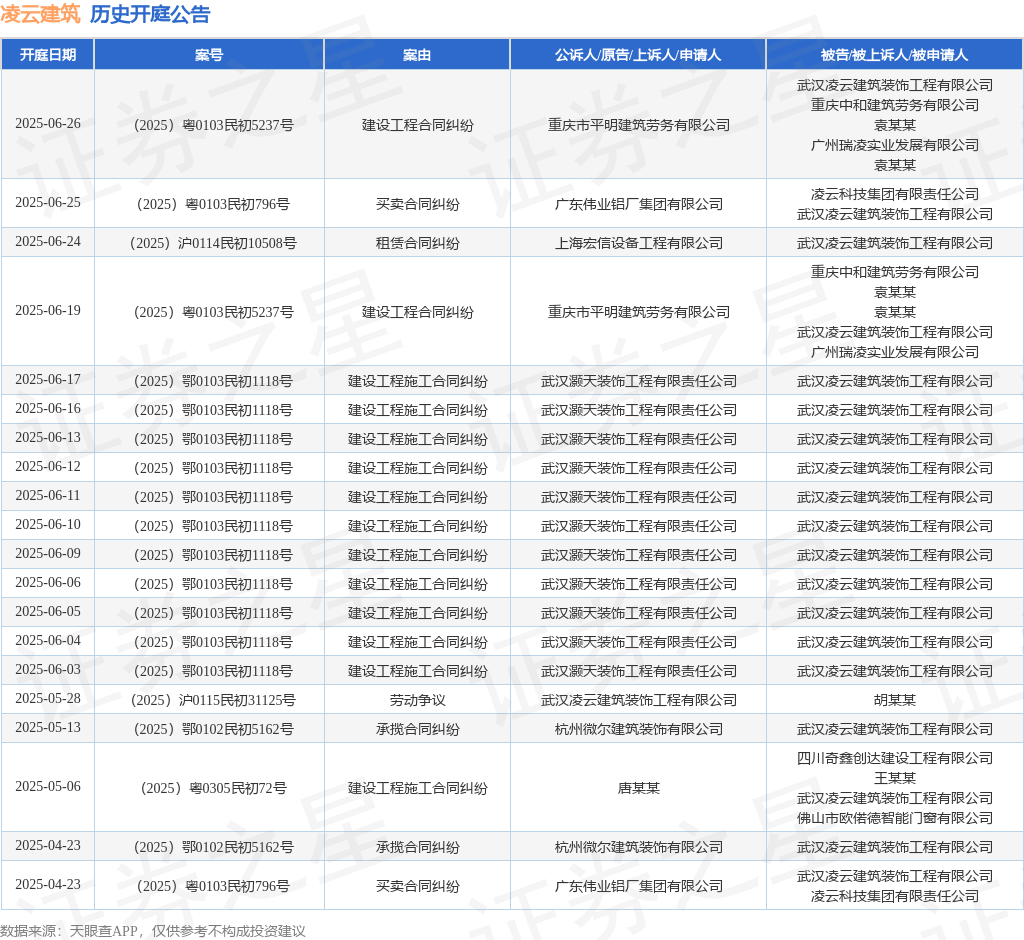Click the date cell 2025-06-12
This screenshot has height=940, width=1024.
(48, 466)
